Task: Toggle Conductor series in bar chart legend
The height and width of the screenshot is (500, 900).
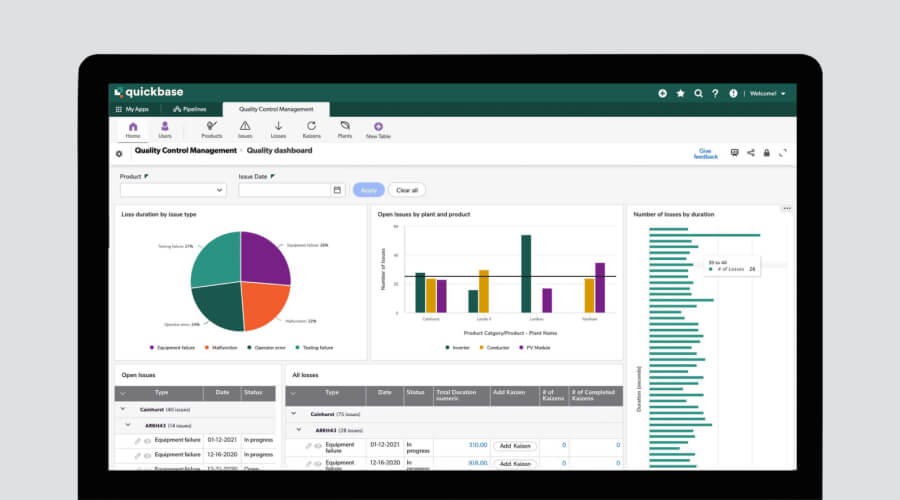Action: tap(494, 347)
